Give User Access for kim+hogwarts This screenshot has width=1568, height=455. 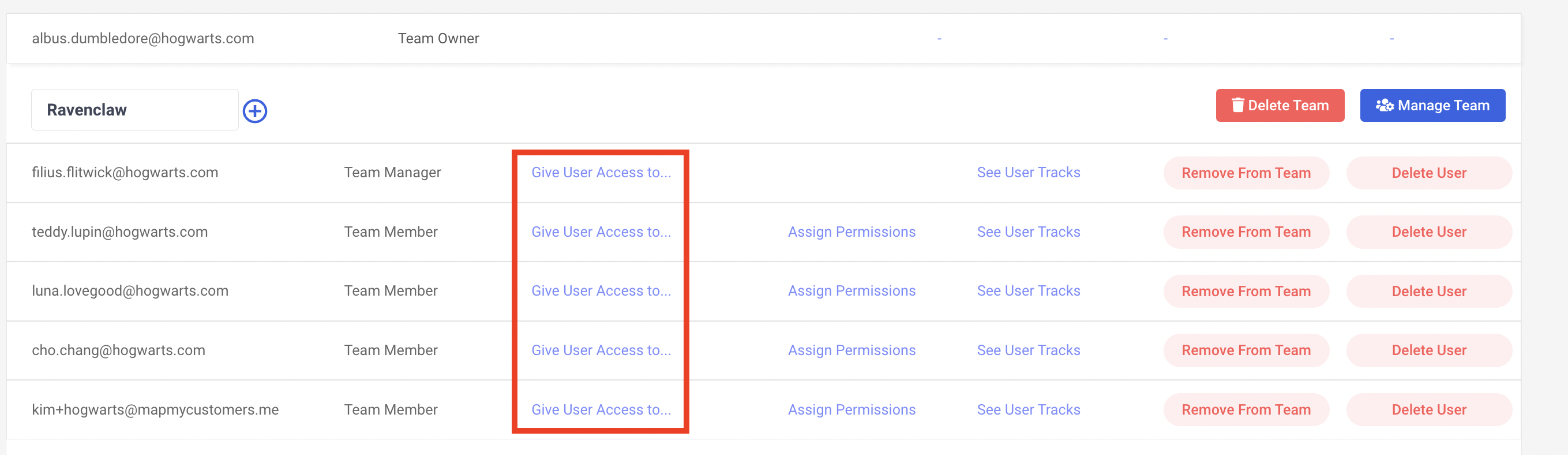pyautogui.click(x=601, y=410)
